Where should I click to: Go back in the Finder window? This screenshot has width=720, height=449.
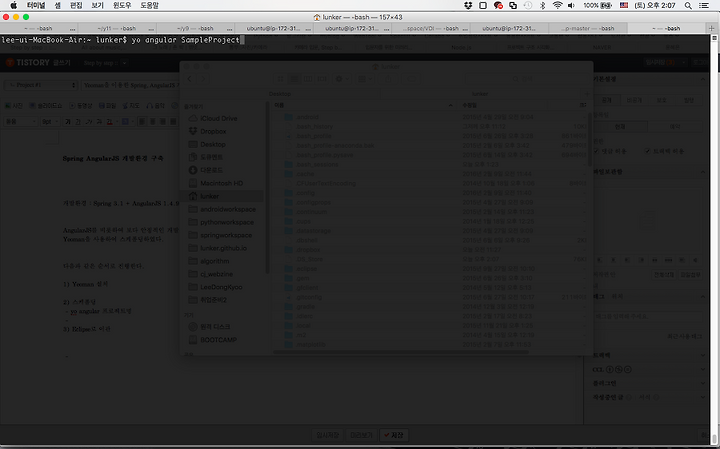(x=190, y=79)
